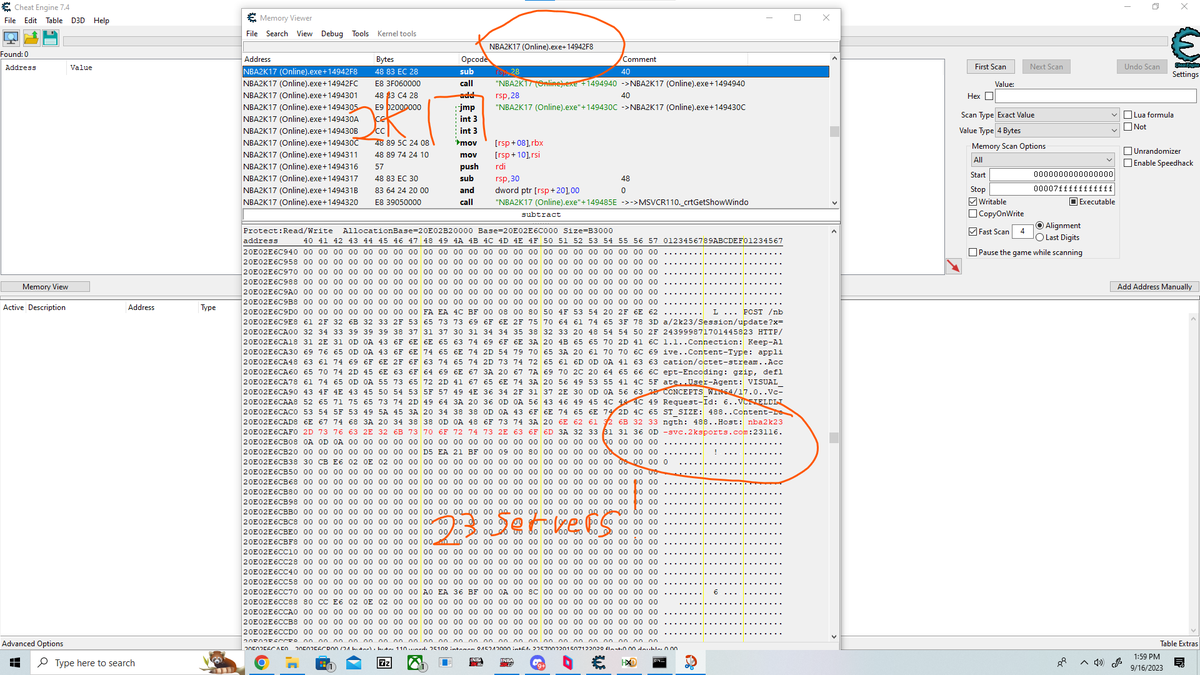Click the Next Scan button

(x=1046, y=67)
